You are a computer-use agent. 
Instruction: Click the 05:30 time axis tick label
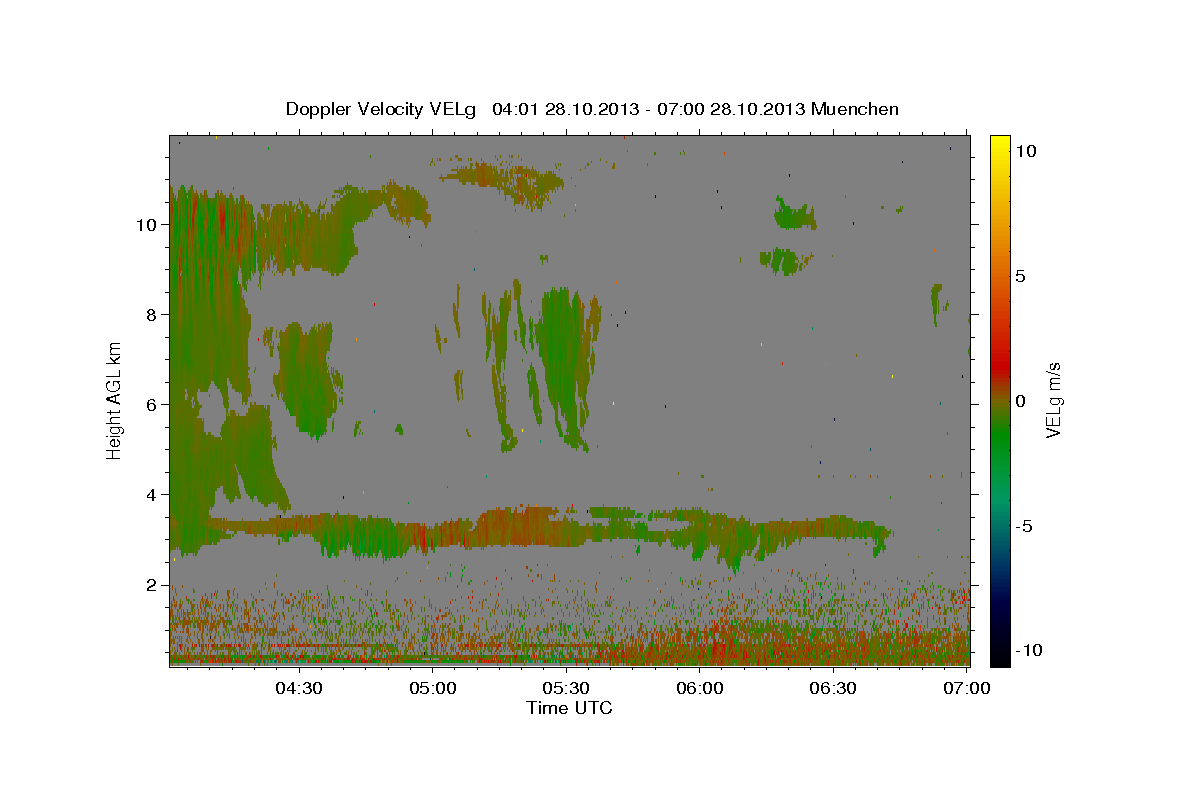566,688
